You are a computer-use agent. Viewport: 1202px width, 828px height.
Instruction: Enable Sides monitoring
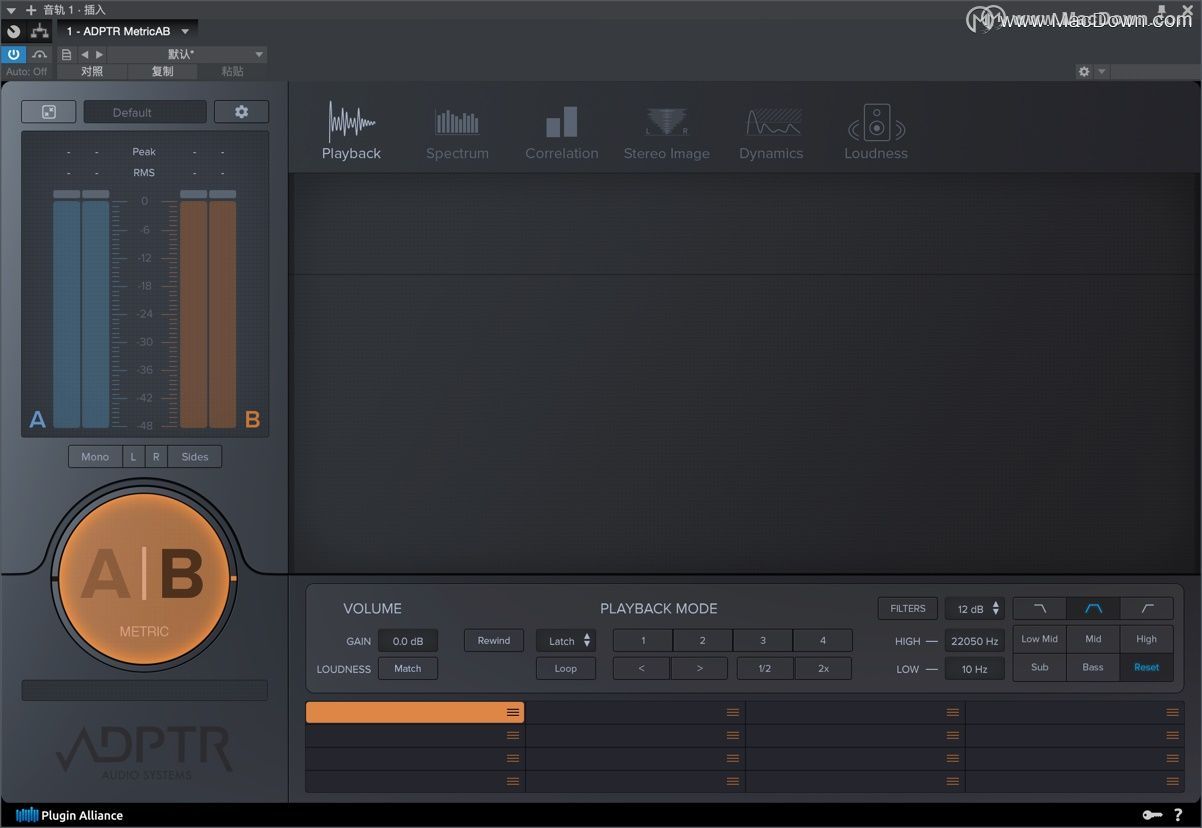tap(195, 457)
